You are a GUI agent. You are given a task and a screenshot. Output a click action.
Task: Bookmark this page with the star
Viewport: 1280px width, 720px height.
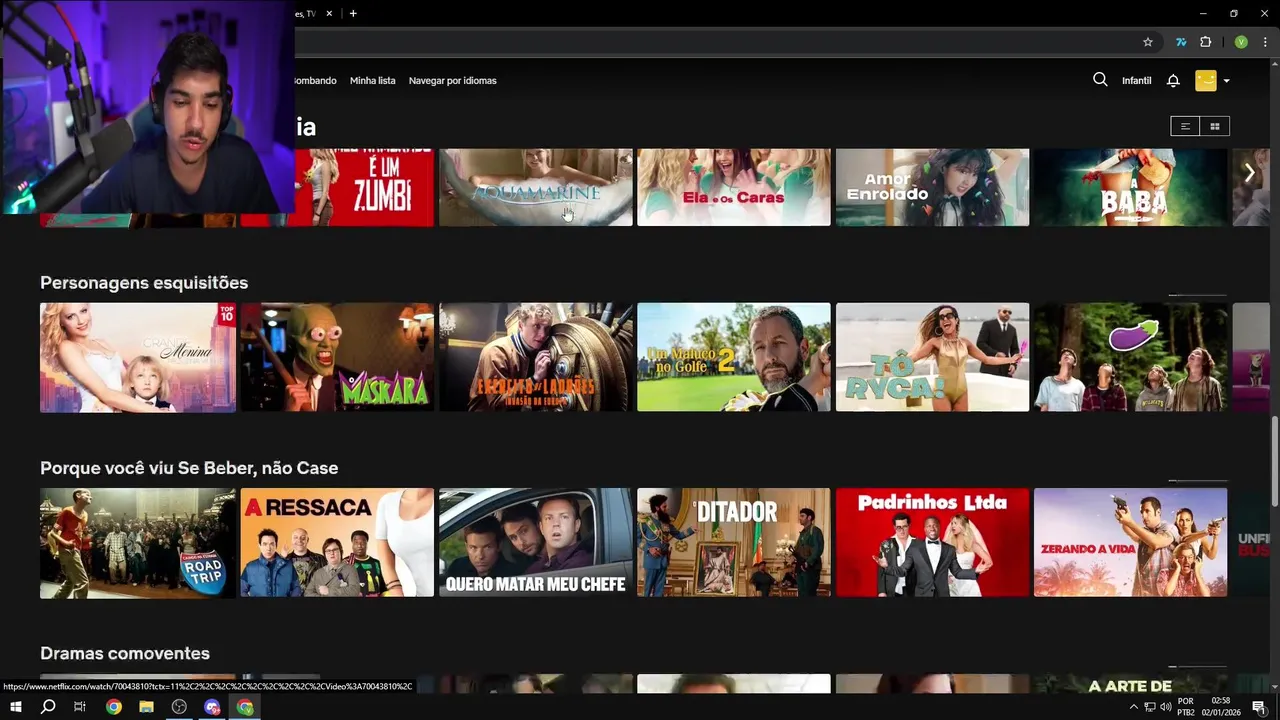[1148, 42]
